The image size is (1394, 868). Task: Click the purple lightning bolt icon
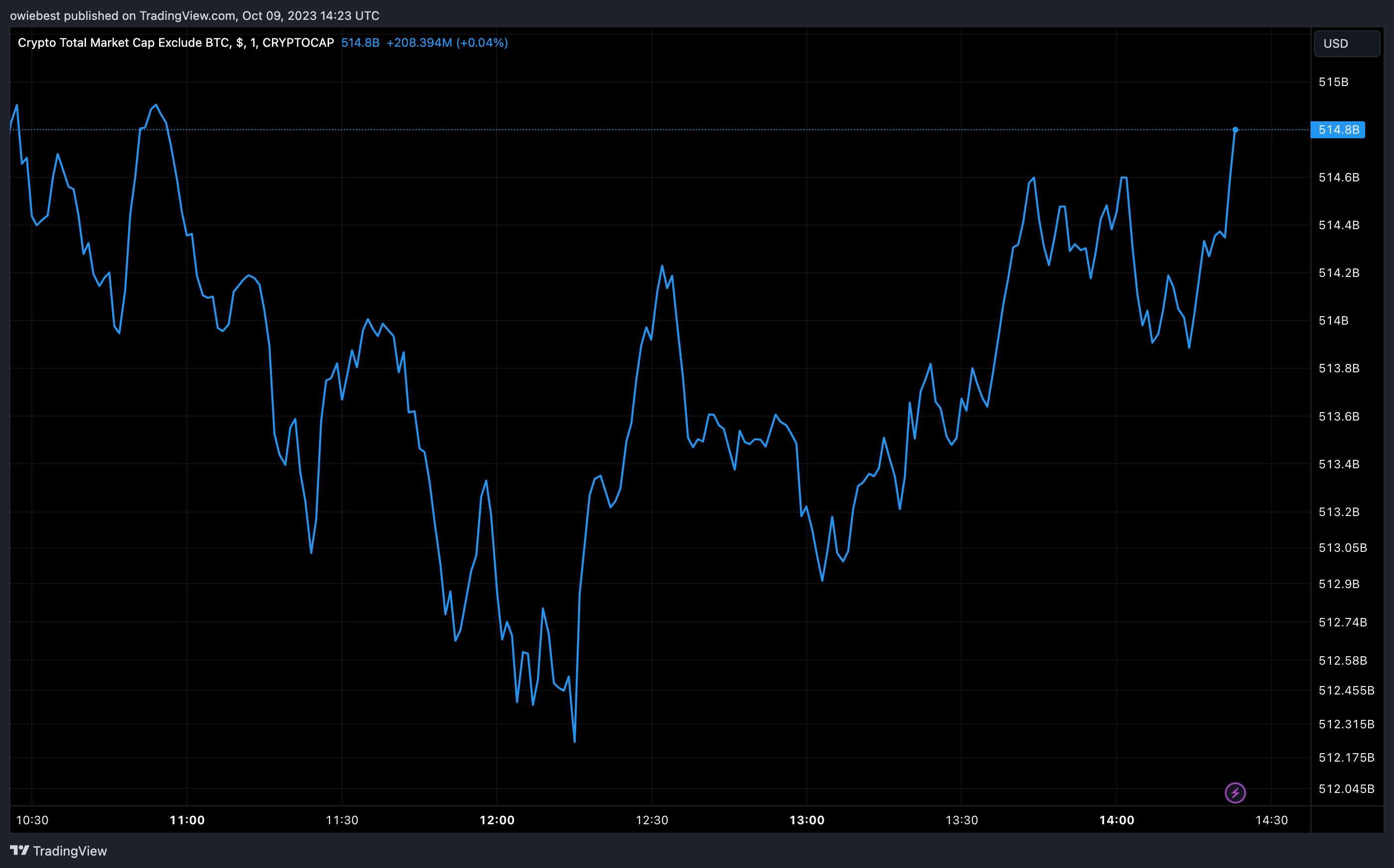(1235, 793)
